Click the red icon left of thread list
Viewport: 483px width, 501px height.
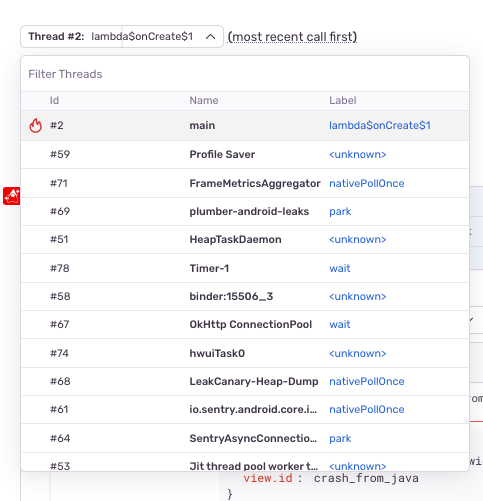coord(12,196)
